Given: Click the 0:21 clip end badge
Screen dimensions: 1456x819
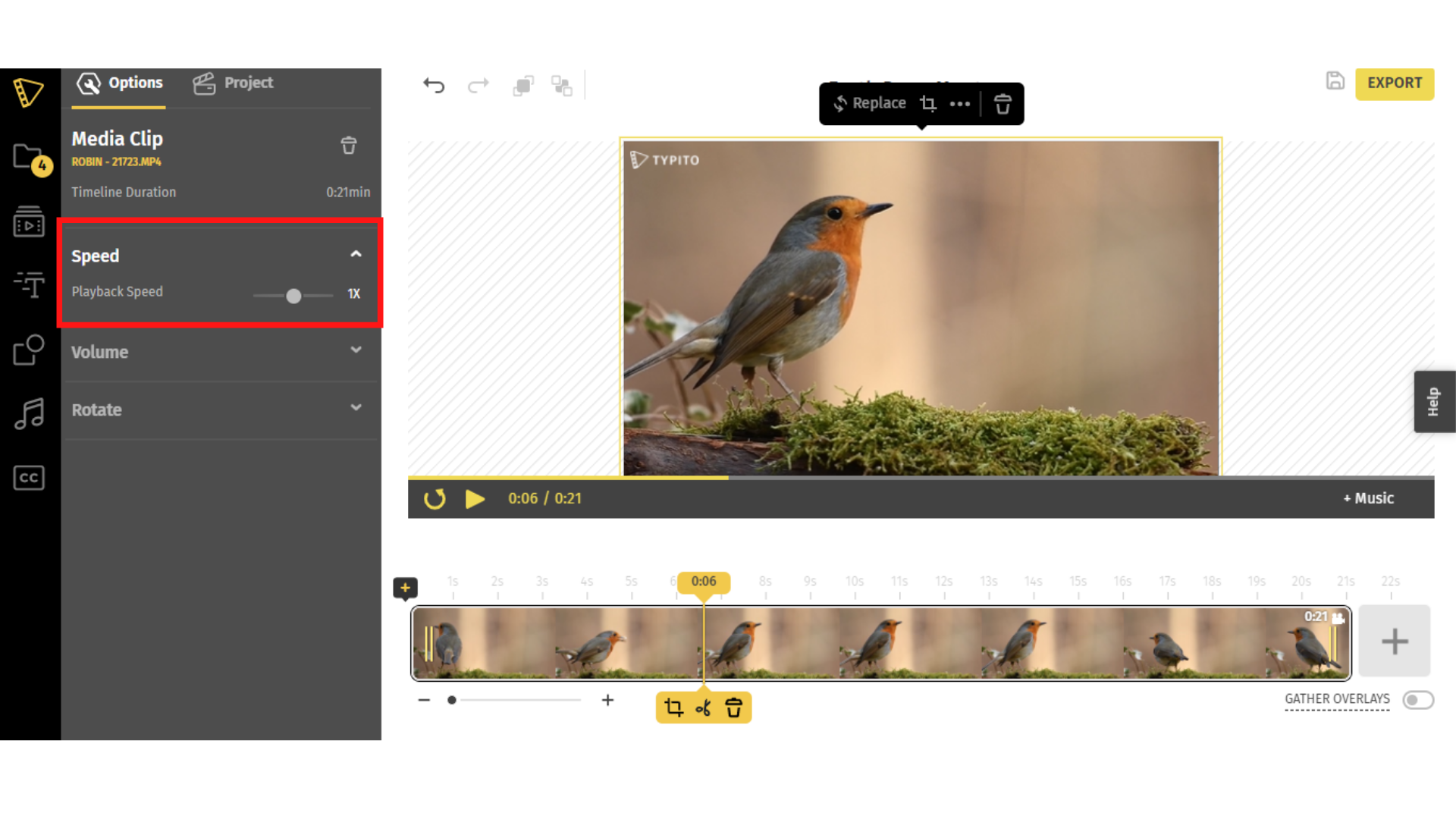Looking at the screenshot, I should tap(1316, 617).
